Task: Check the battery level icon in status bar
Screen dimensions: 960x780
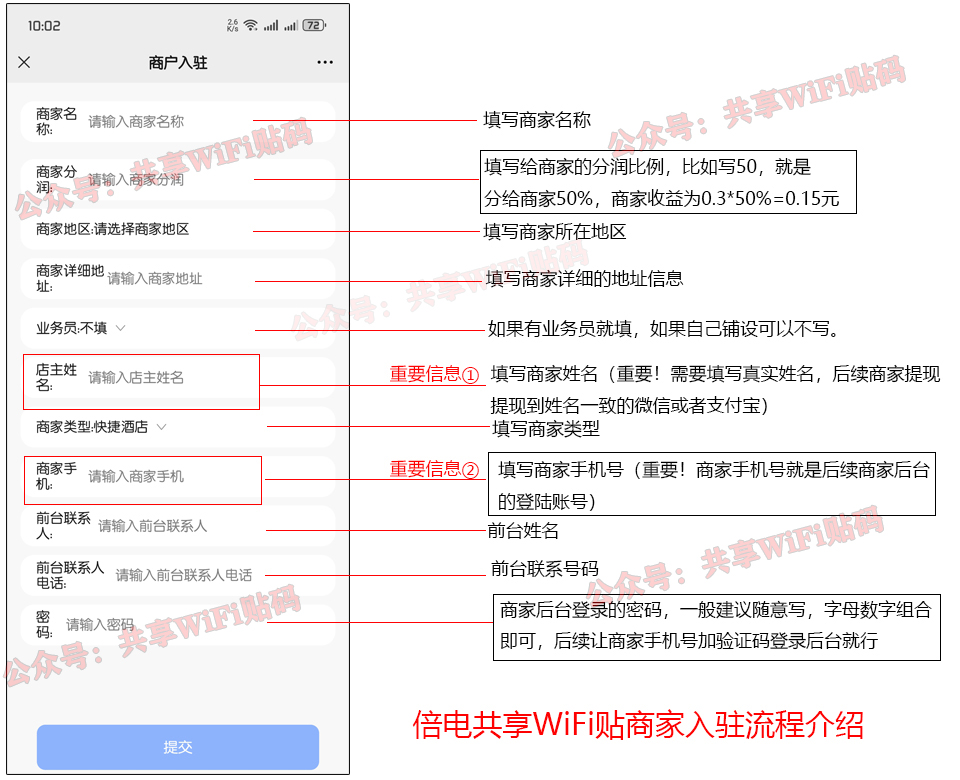Action: tap(313, 25)
